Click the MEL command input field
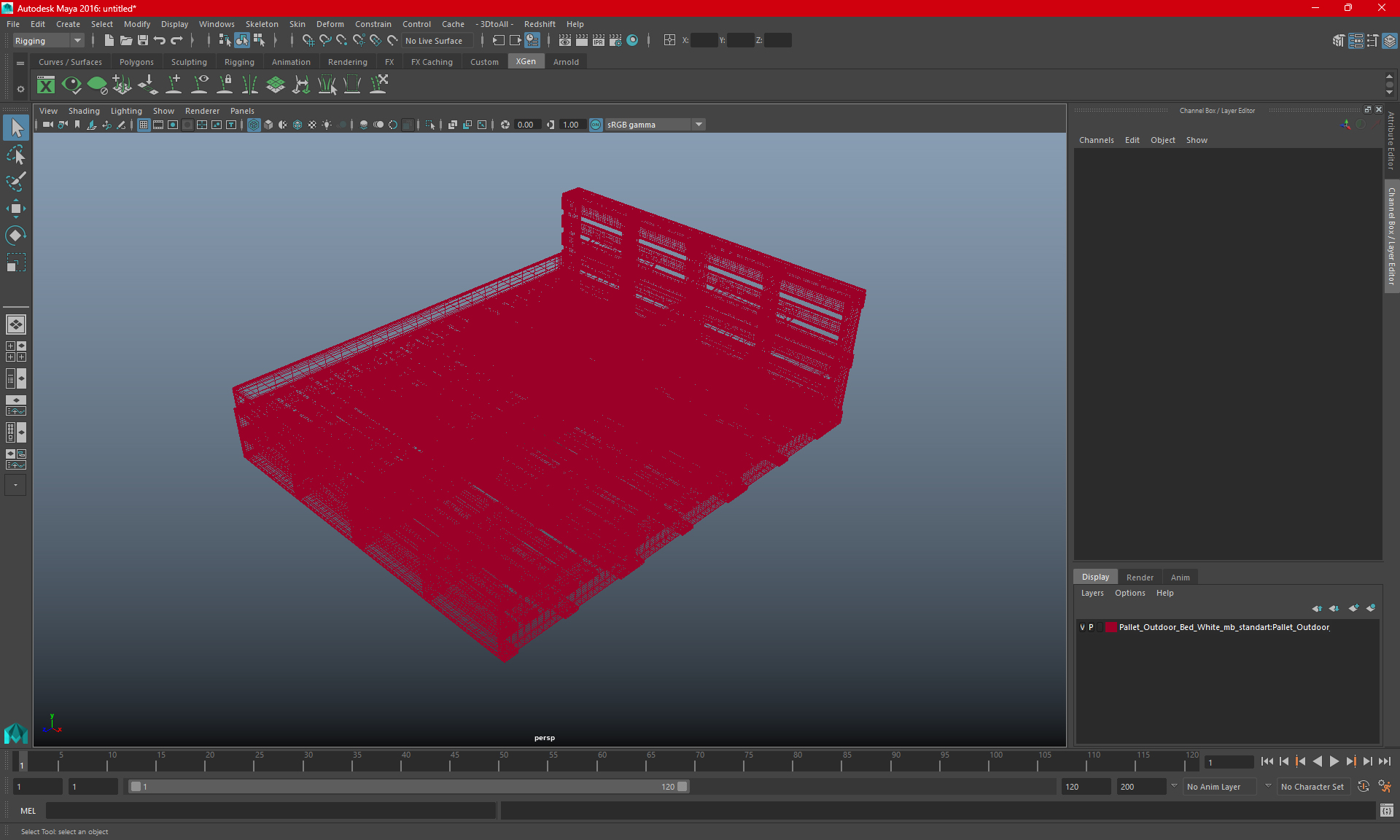The height and width of the screenshot is (840, 1400). point(271,810)
